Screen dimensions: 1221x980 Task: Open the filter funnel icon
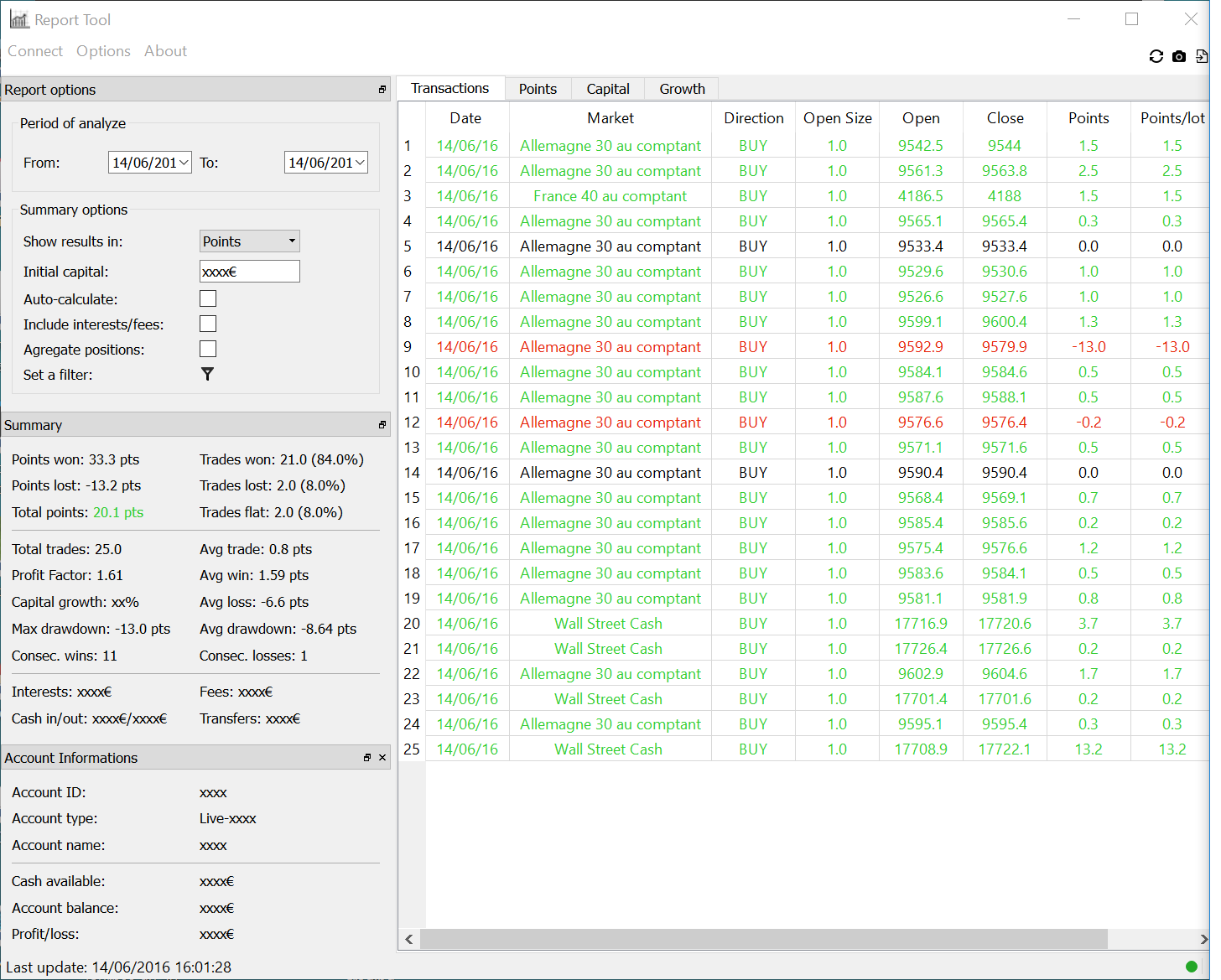pyautogui.click(x=207, y=374)
